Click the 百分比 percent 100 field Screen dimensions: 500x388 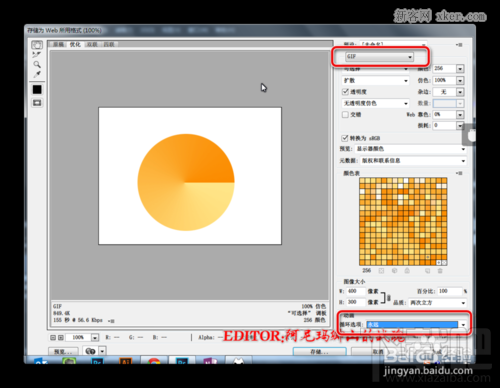pyautogui.click(x=450, y=291)
